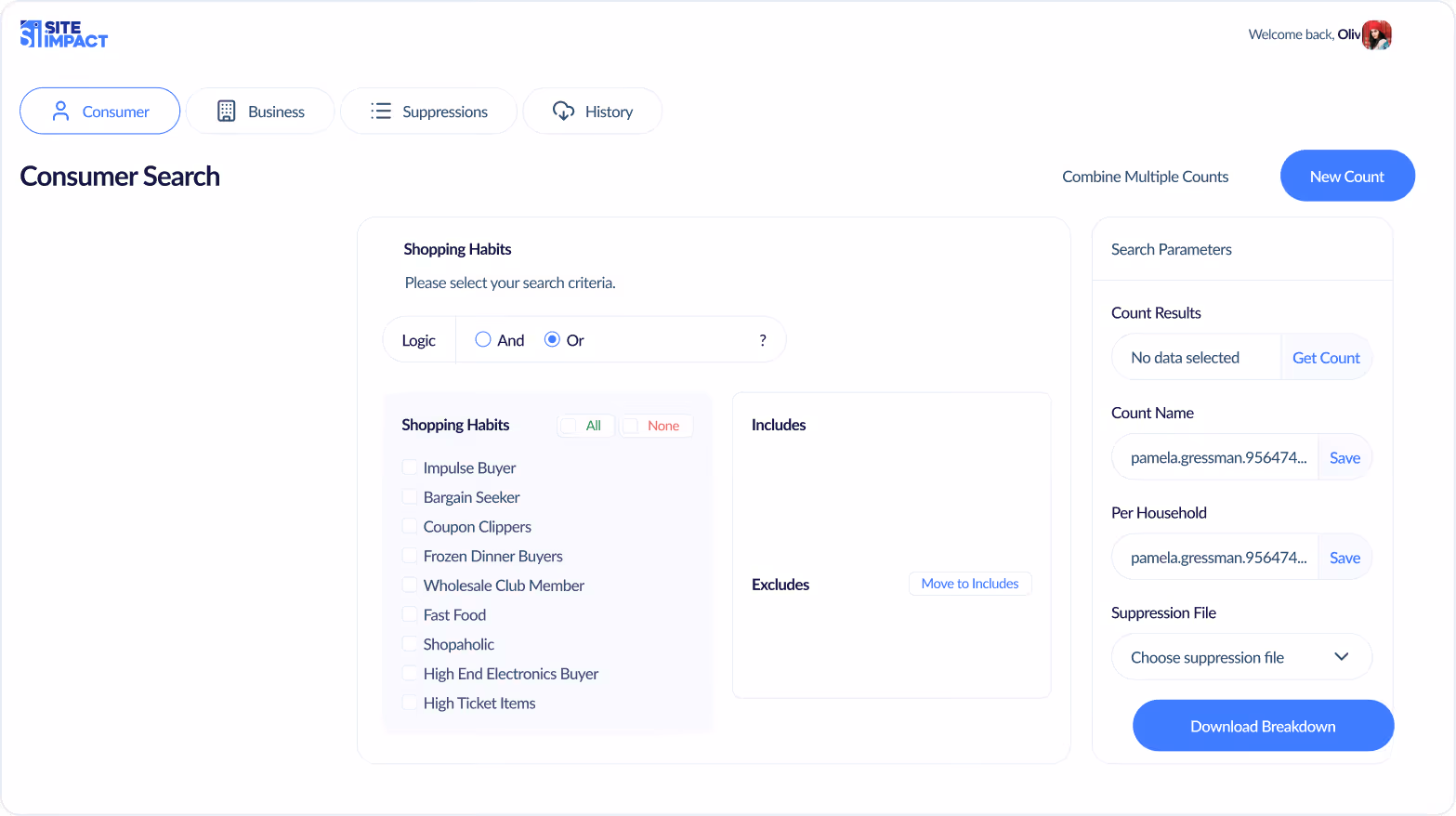Check High Ticket Items

(x=410, y=704)
